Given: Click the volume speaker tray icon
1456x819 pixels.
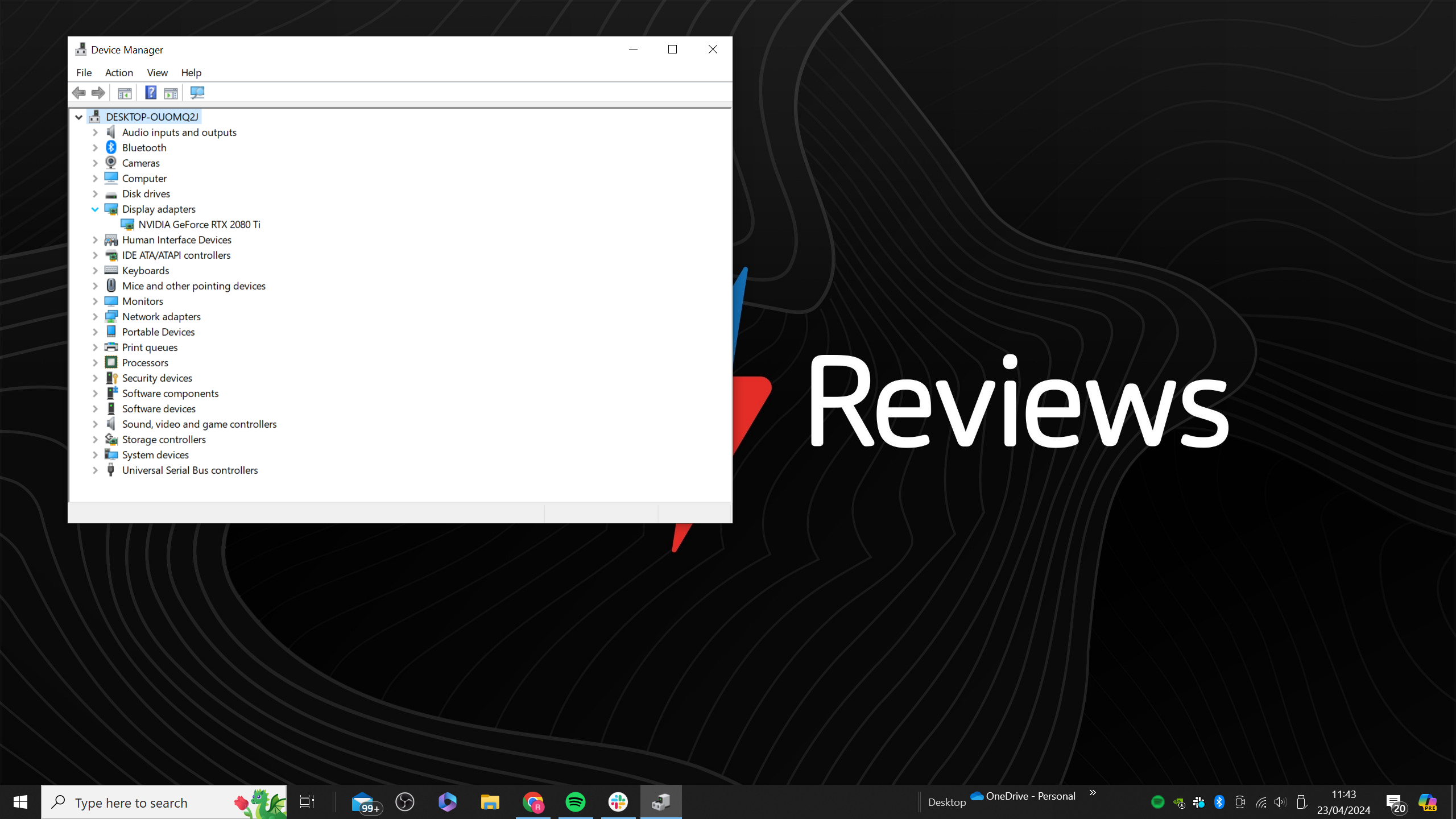Looking at the screenshot, I should click(1280, 802).
